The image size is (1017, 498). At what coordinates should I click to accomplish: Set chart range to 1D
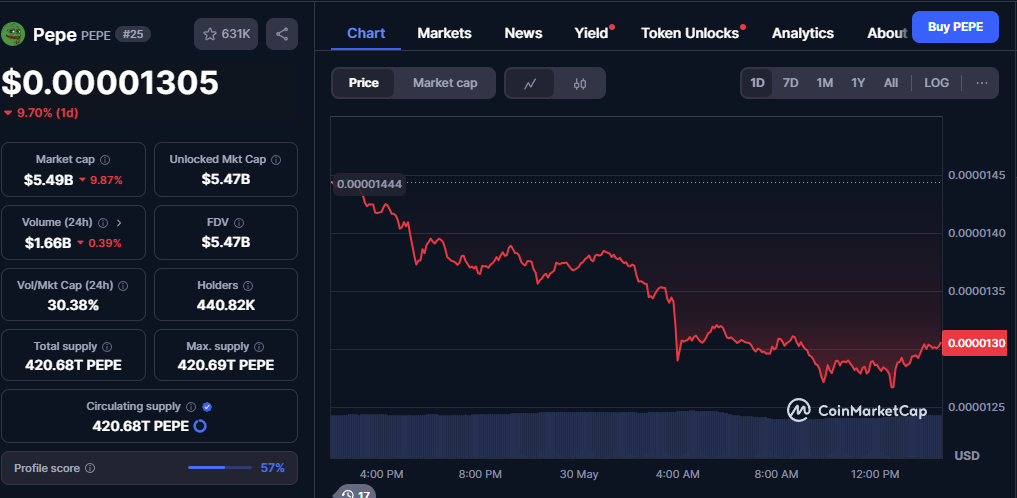coord(757,83)
